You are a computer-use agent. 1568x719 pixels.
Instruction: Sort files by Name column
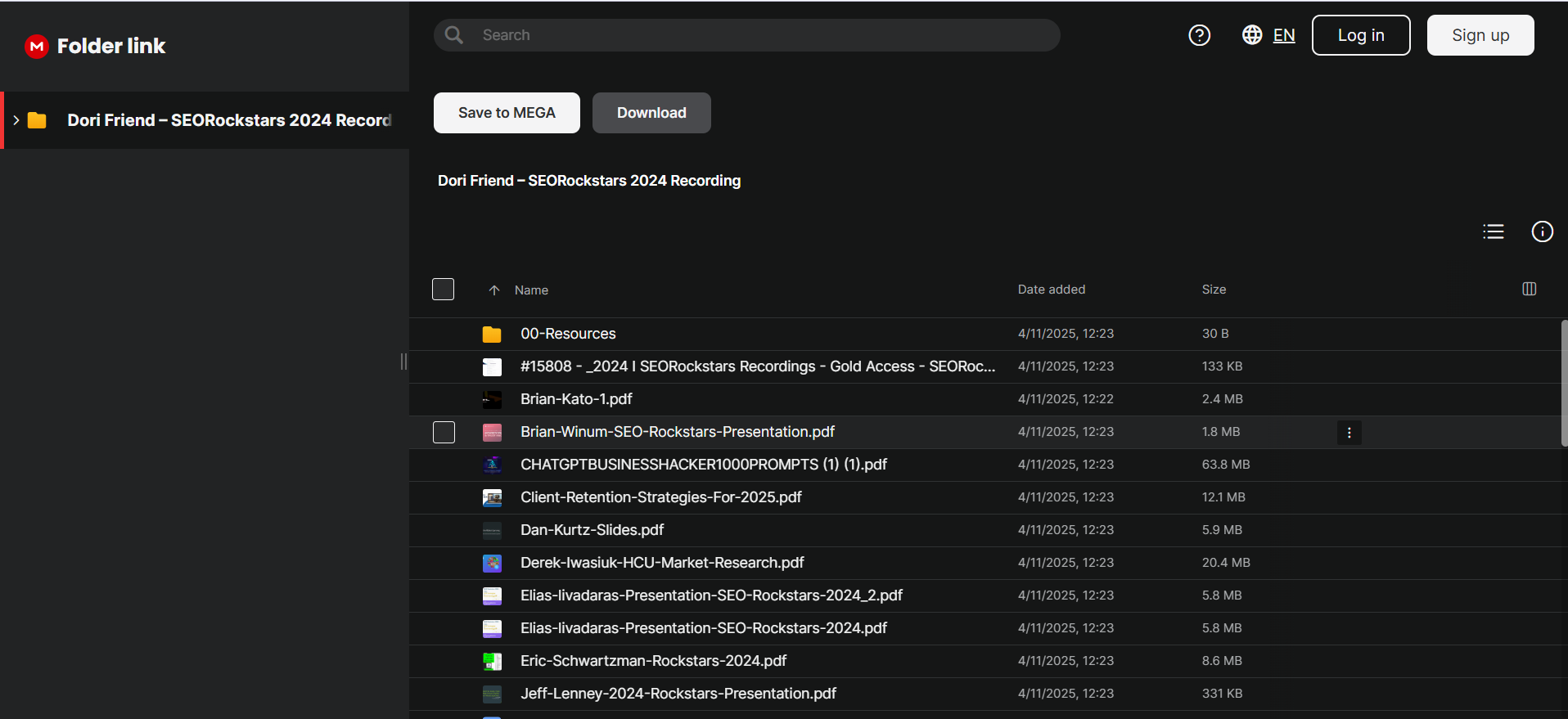tap(531, 290)
